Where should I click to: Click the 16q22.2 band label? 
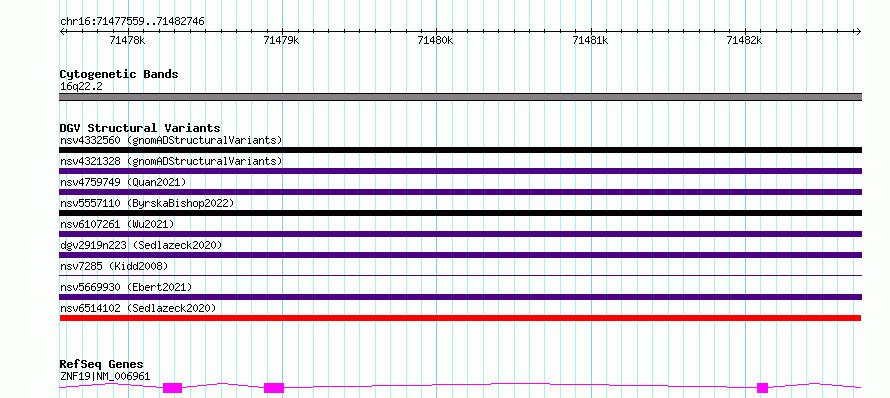click(81, 87)
